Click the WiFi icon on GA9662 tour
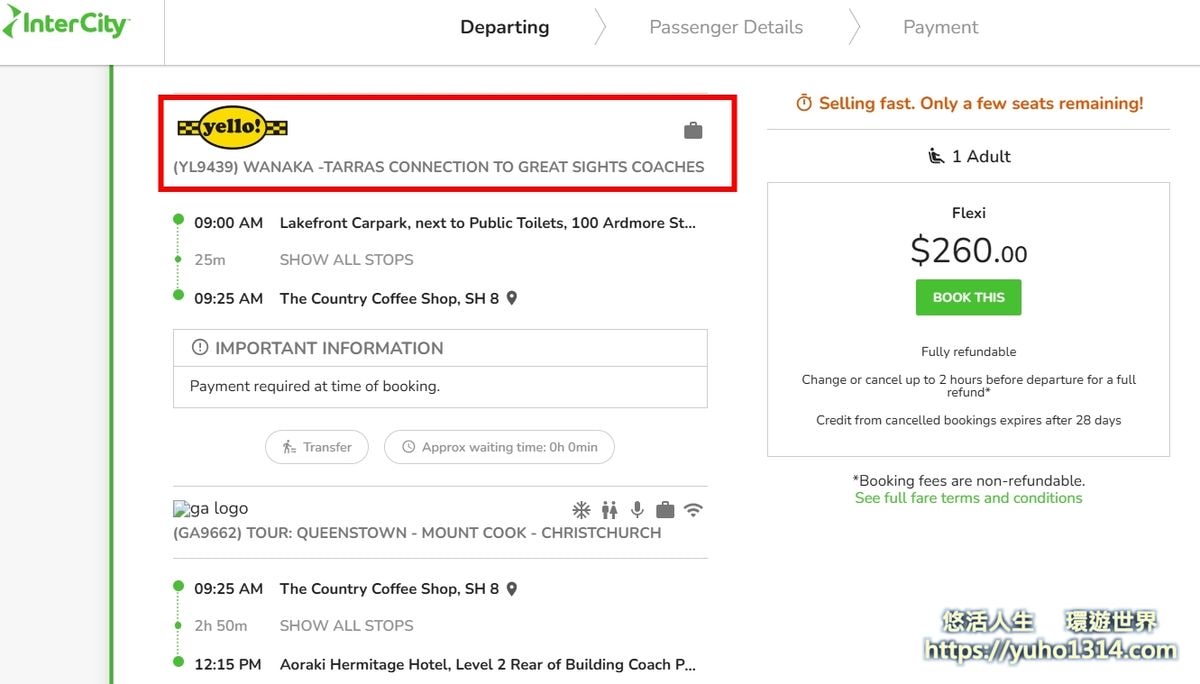 click(693, 510)
